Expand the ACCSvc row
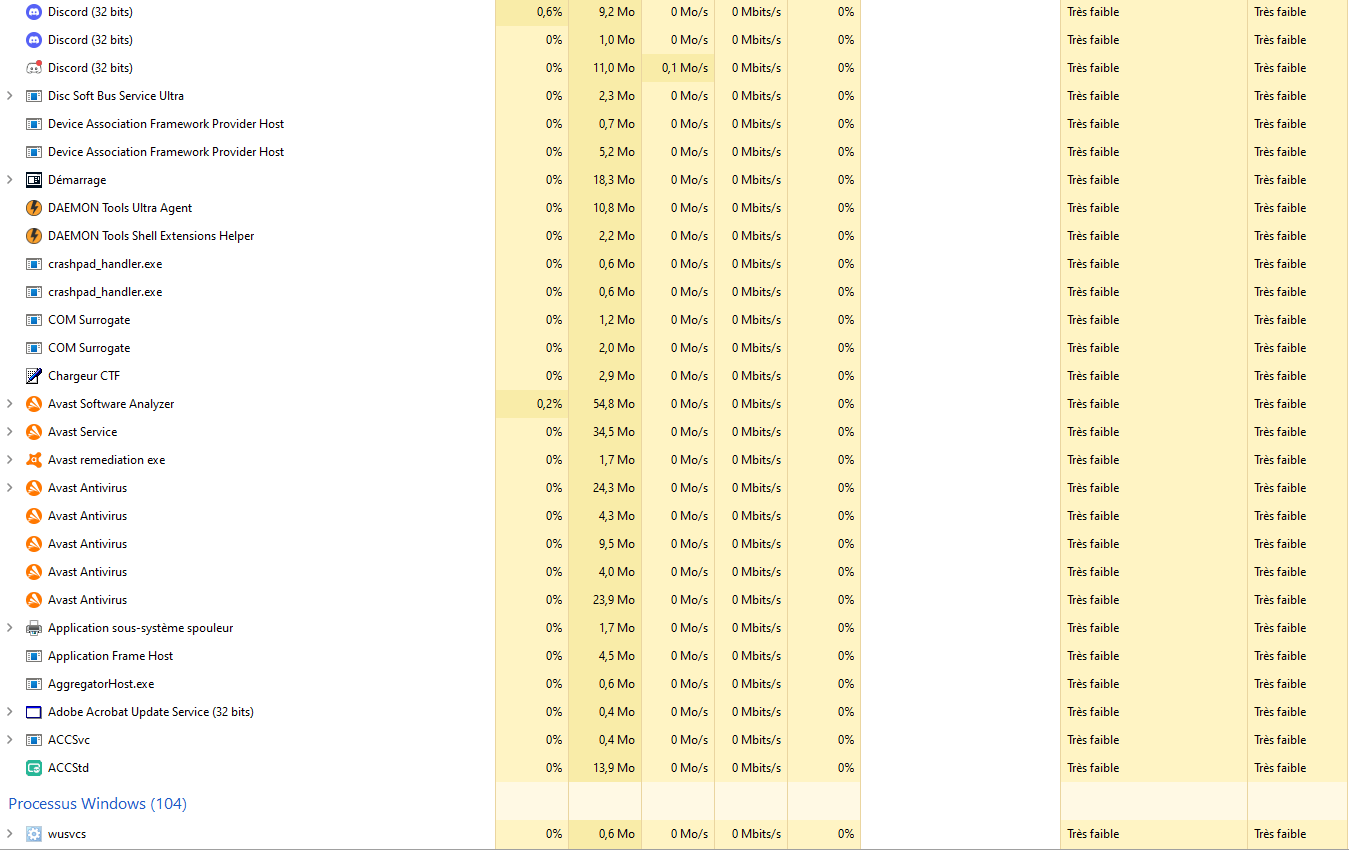The image size is (1349, 850). click(10, 740)
